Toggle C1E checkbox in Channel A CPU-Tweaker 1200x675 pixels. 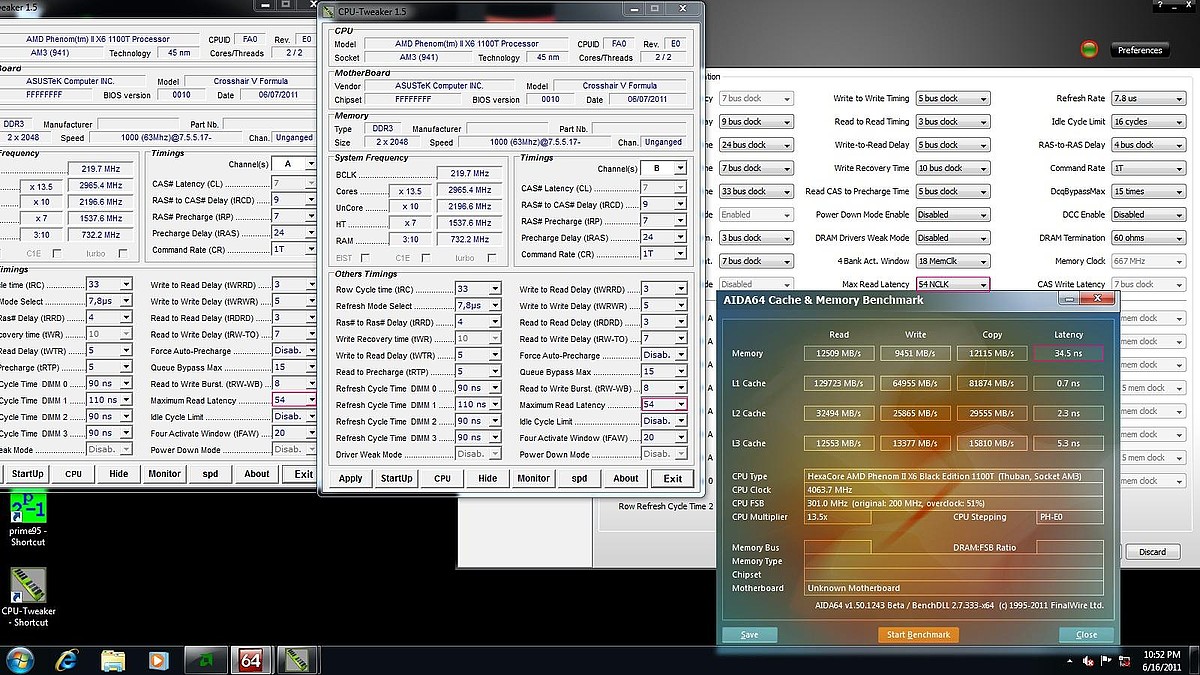[x=57, y=253]
